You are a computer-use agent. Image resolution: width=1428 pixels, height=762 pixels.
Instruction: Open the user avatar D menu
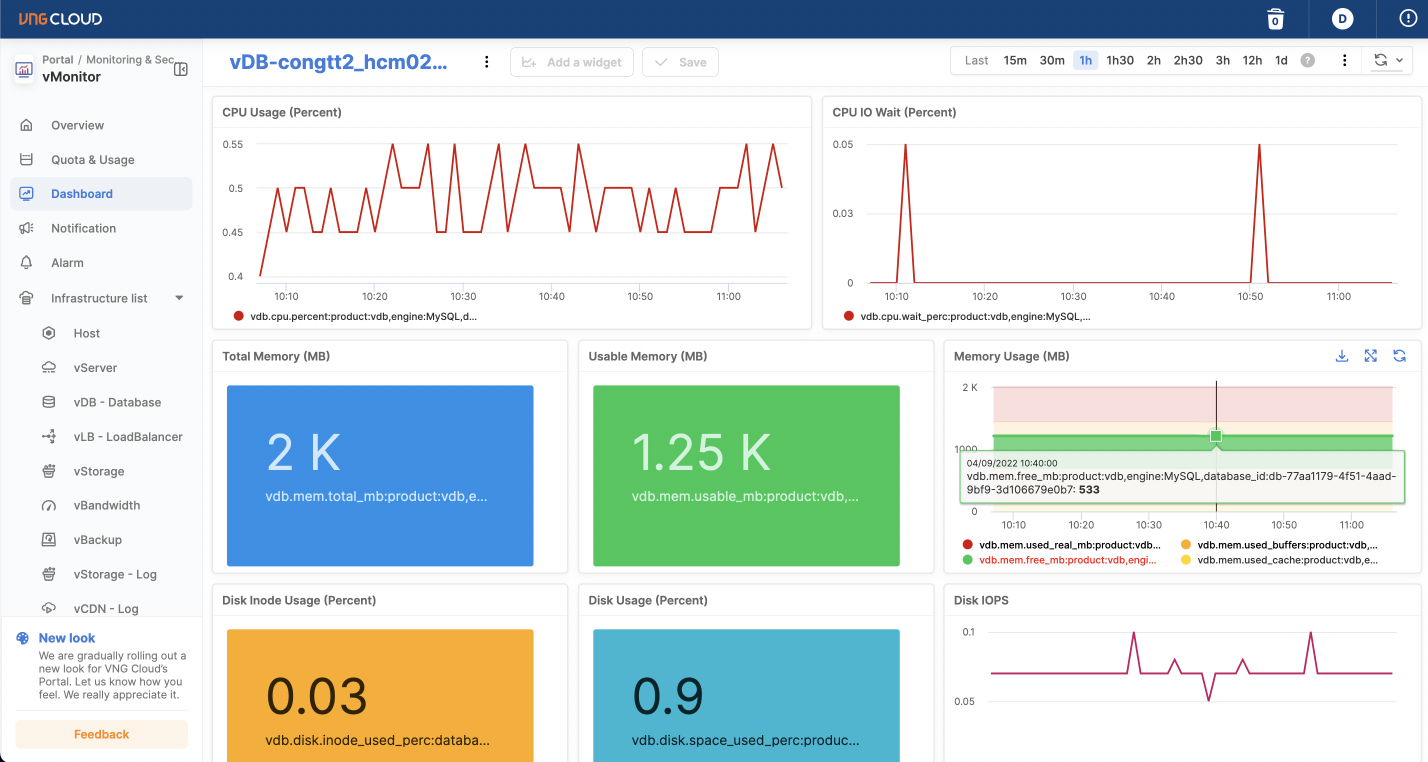(x=1342, y=19)
